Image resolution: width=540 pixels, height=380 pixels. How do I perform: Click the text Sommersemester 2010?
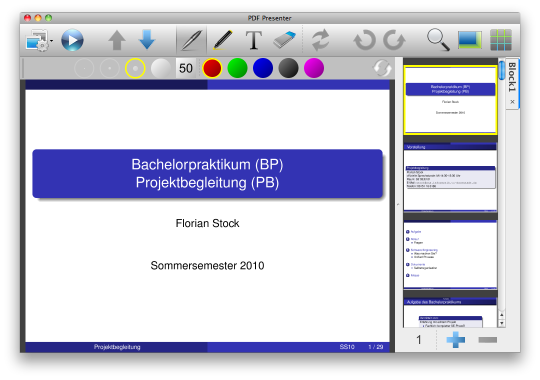click(207, 266)
